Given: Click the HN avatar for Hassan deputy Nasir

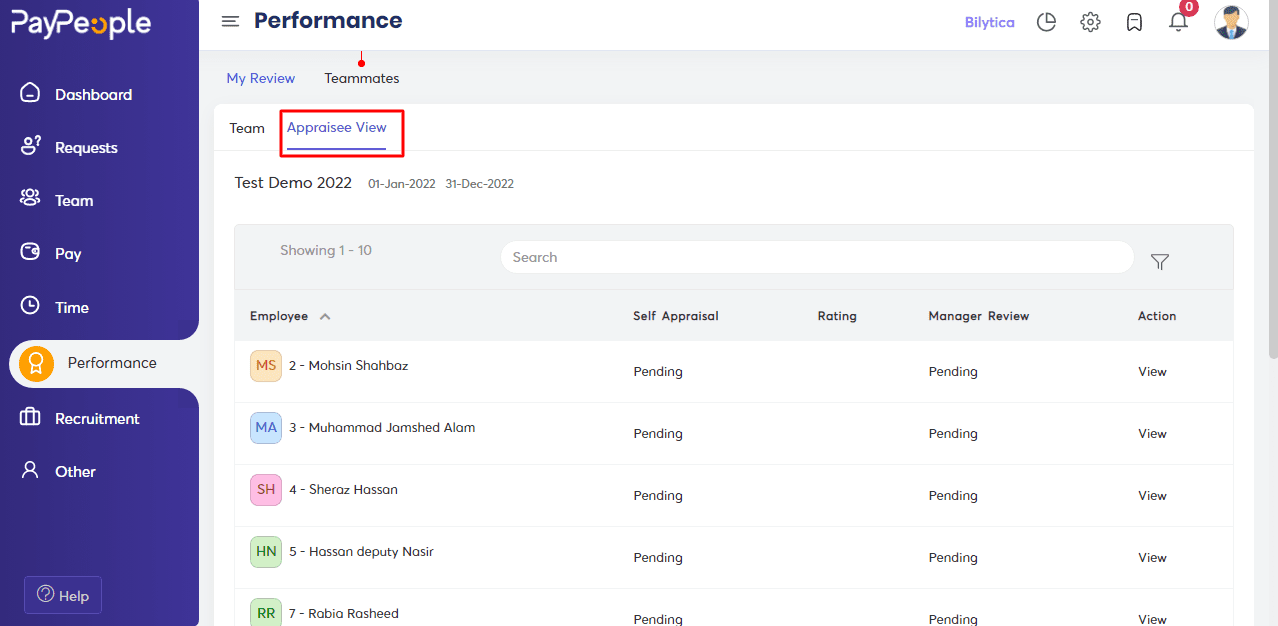Looking at the screenshot, I should 266,552.
